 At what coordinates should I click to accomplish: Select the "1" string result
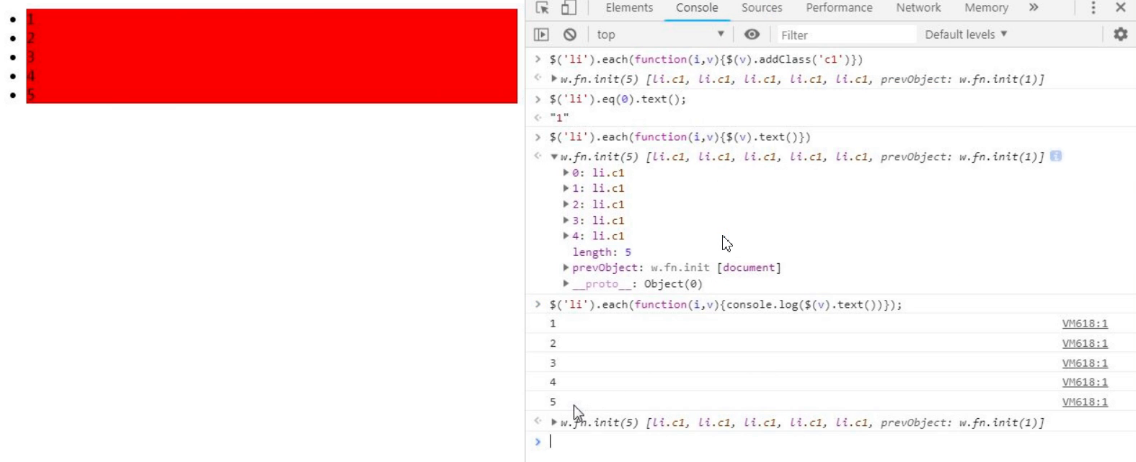tap(559, 117)
